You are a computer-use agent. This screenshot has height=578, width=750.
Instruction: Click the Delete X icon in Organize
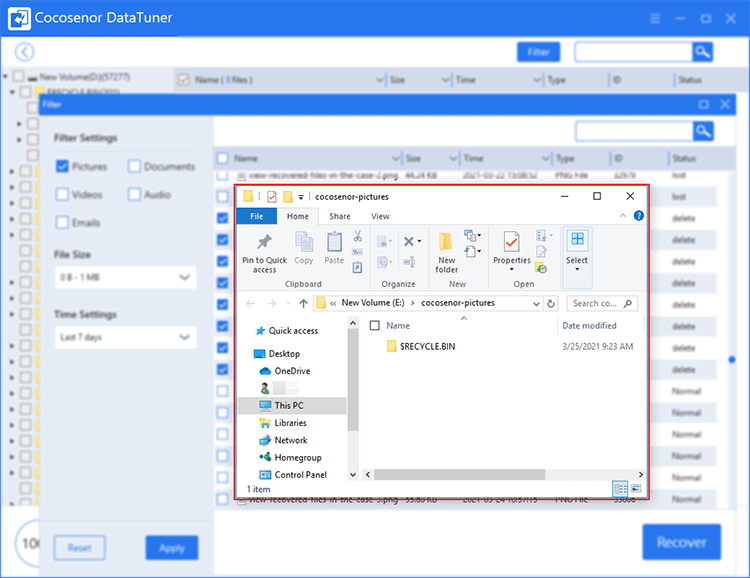click(x=411, y=241)
